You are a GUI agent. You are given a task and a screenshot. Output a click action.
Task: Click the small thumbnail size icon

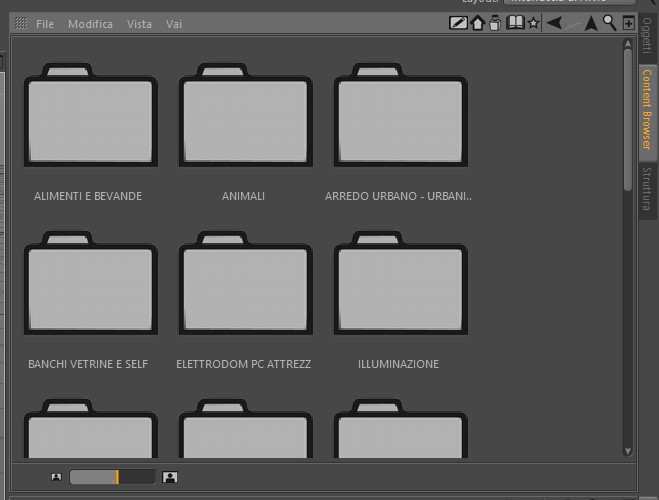(x=56, y=477)
